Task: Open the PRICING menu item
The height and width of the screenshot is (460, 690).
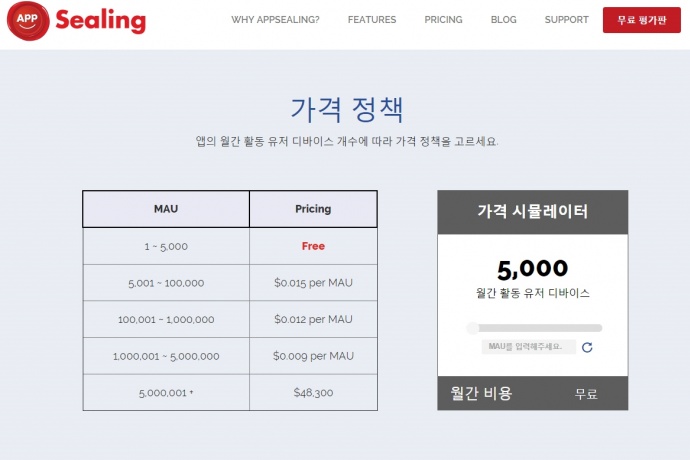Action: tap(443, 20)
